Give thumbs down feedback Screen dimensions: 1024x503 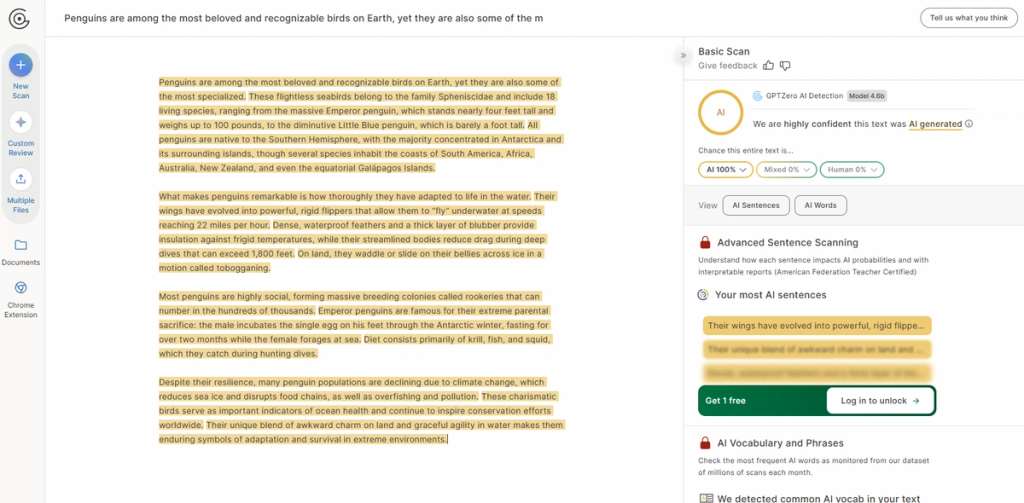coord(785,65)
